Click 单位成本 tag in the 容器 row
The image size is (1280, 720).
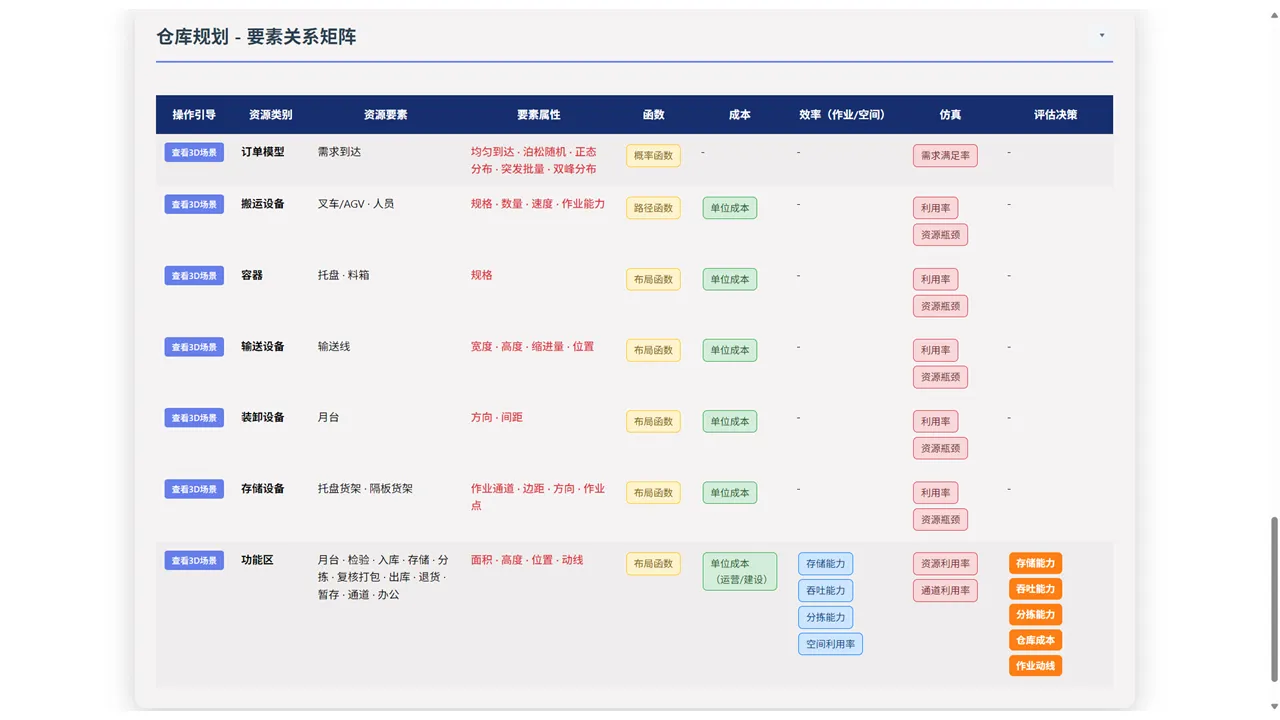(730, 279)
